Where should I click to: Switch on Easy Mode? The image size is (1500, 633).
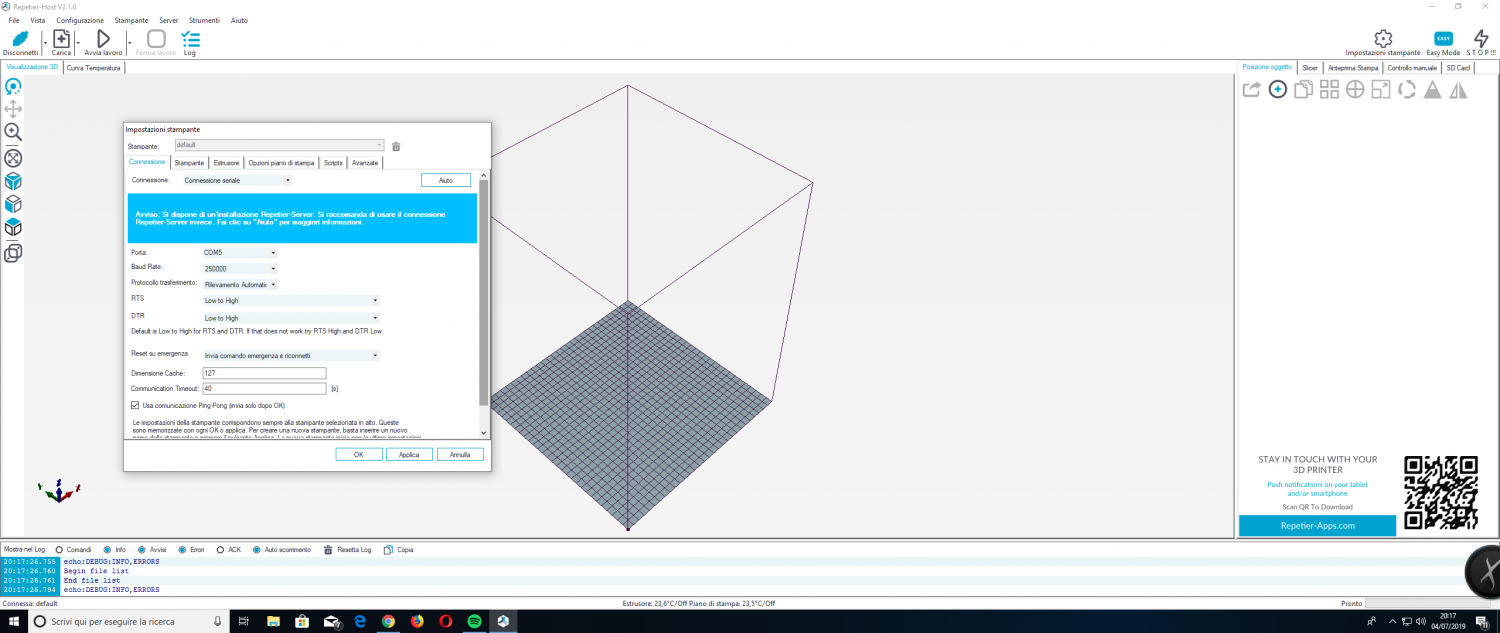click(x=1443, y=38)
